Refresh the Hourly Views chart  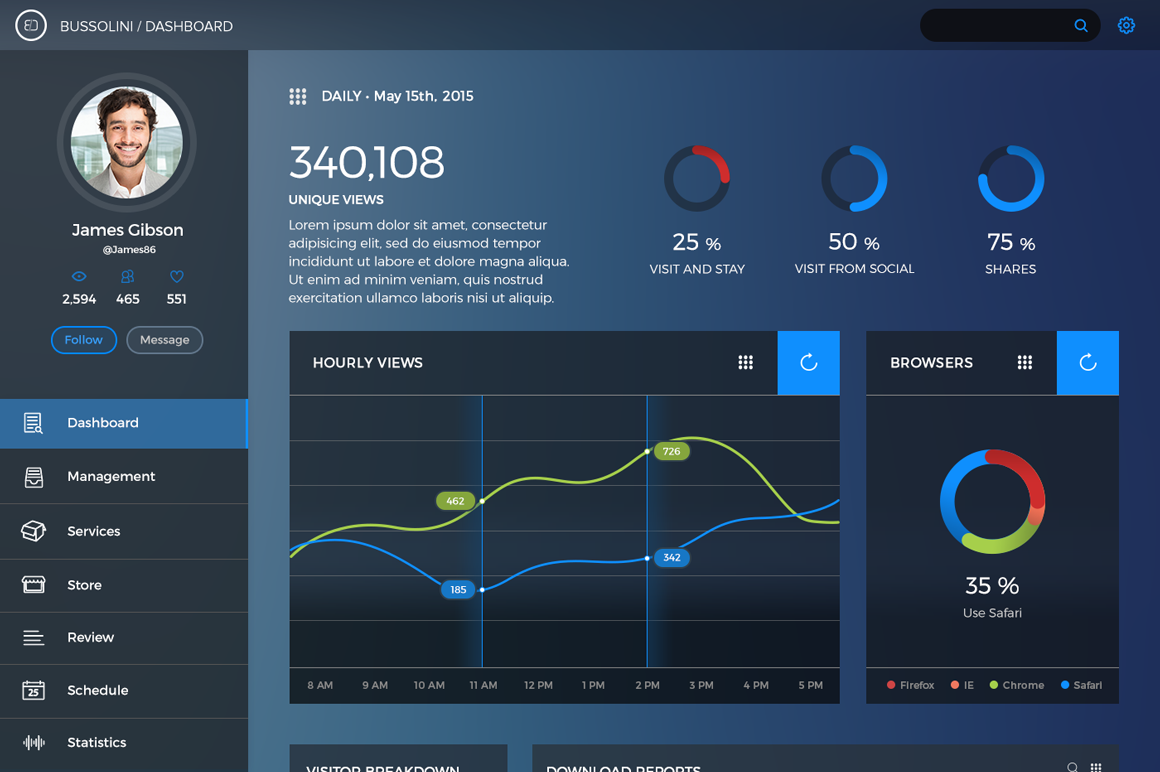click(x=808, y=363)
